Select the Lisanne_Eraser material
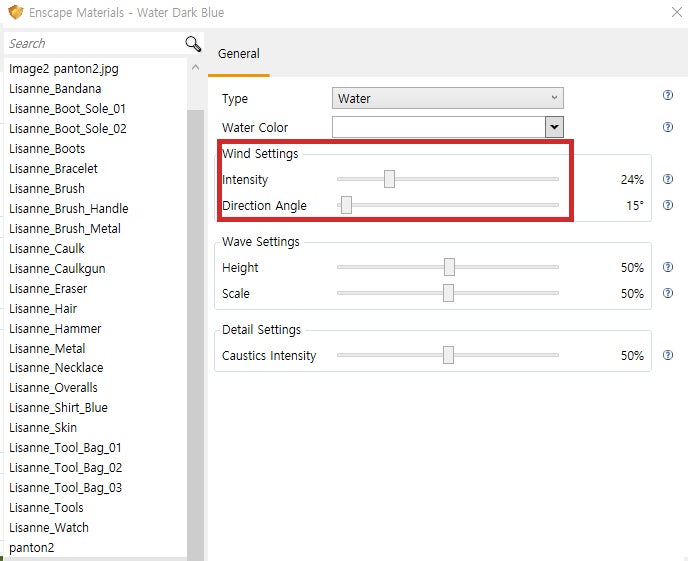This screenshot has height=561, width=688. [x=48, y=289]
